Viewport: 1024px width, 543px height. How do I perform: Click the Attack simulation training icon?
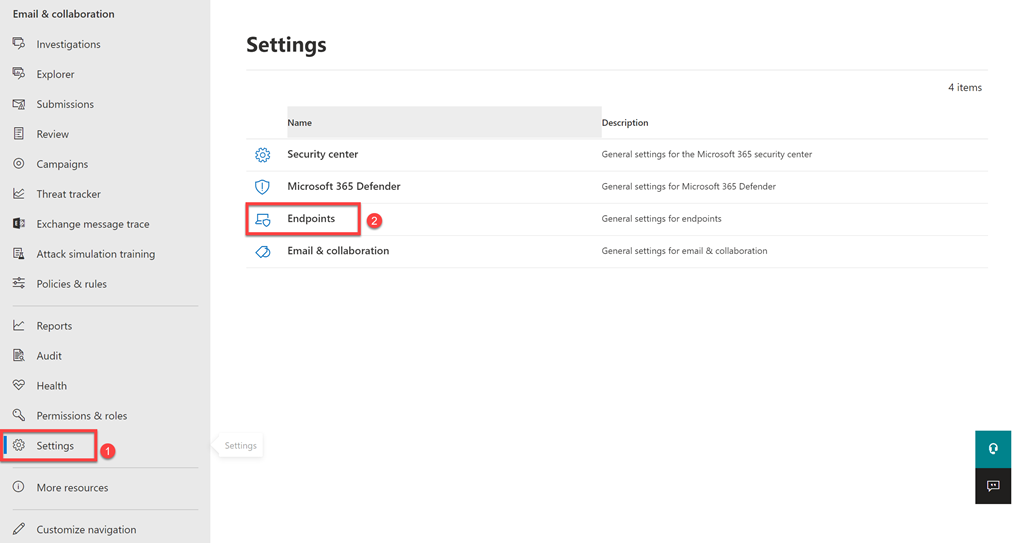19,254
